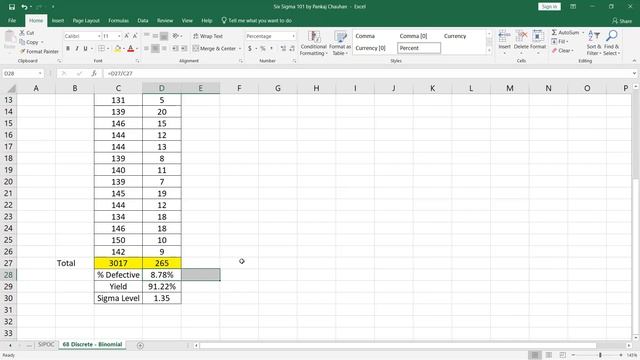The height and width of the screenshot is (360, 640).
Task: Apply the Comma [0] cell style
Action: tap(413, 36)
